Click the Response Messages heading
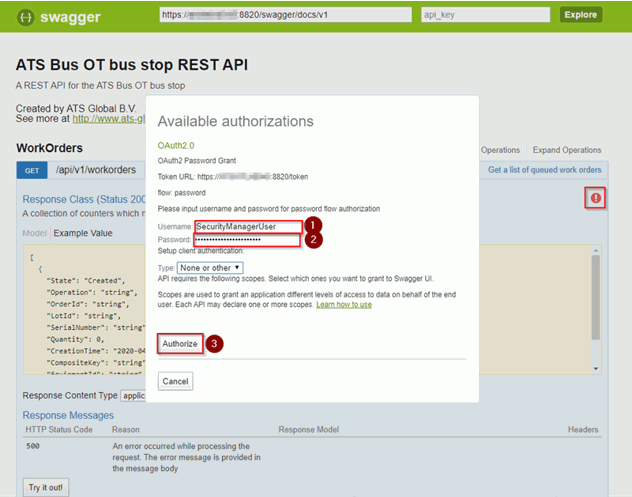The width and height of the screenshot is (632, 497). pyautogui.click(x=68, y=415)
